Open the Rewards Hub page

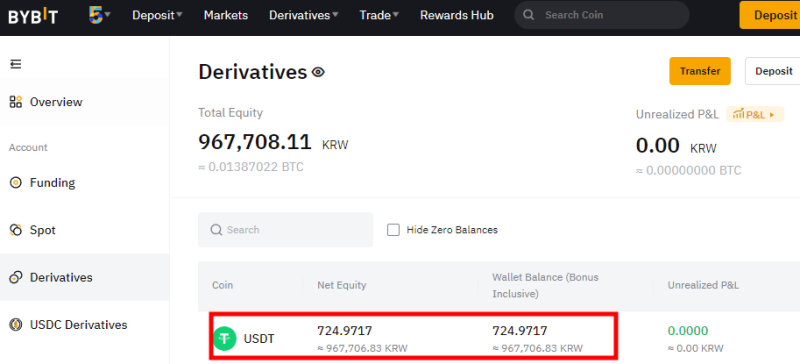click(457, 15)
